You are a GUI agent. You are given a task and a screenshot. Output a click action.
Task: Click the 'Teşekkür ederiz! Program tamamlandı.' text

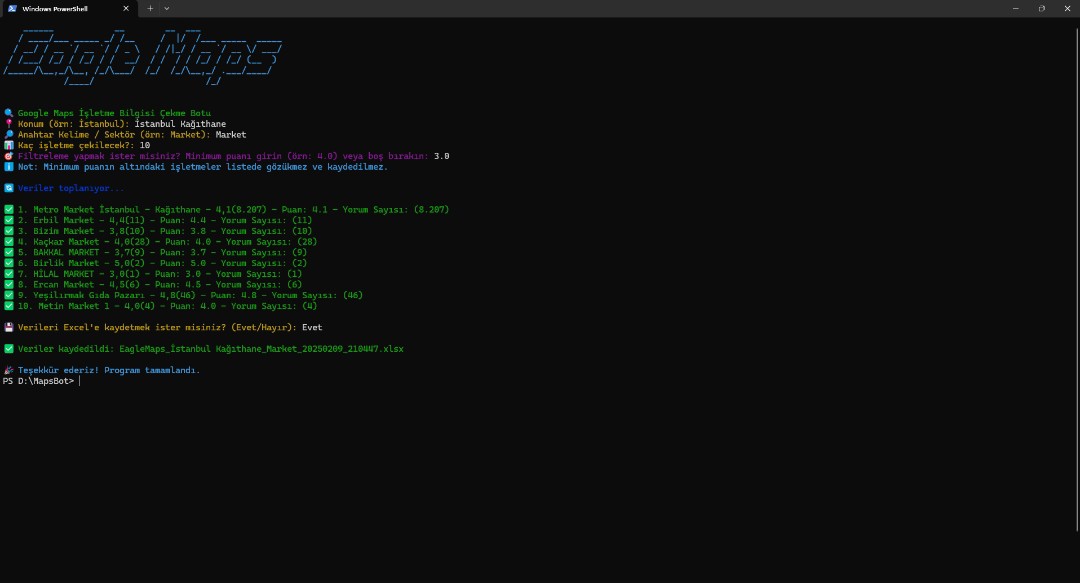point(109,370)
